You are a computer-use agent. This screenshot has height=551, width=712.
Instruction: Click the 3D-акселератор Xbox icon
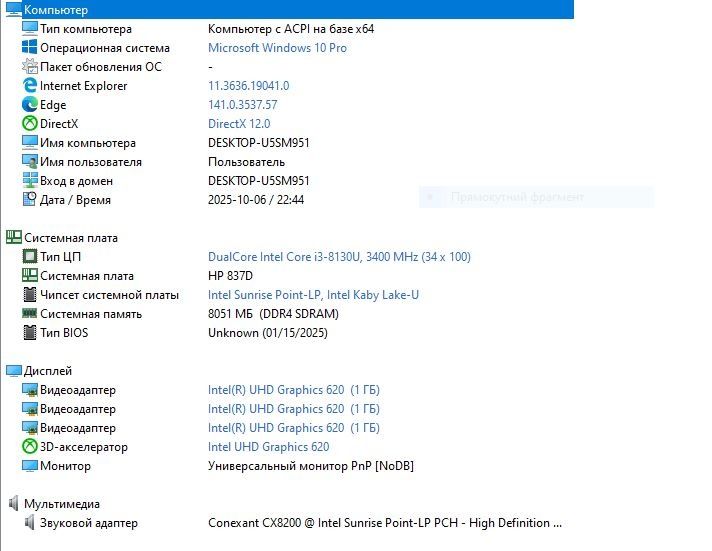click(30, 447)
